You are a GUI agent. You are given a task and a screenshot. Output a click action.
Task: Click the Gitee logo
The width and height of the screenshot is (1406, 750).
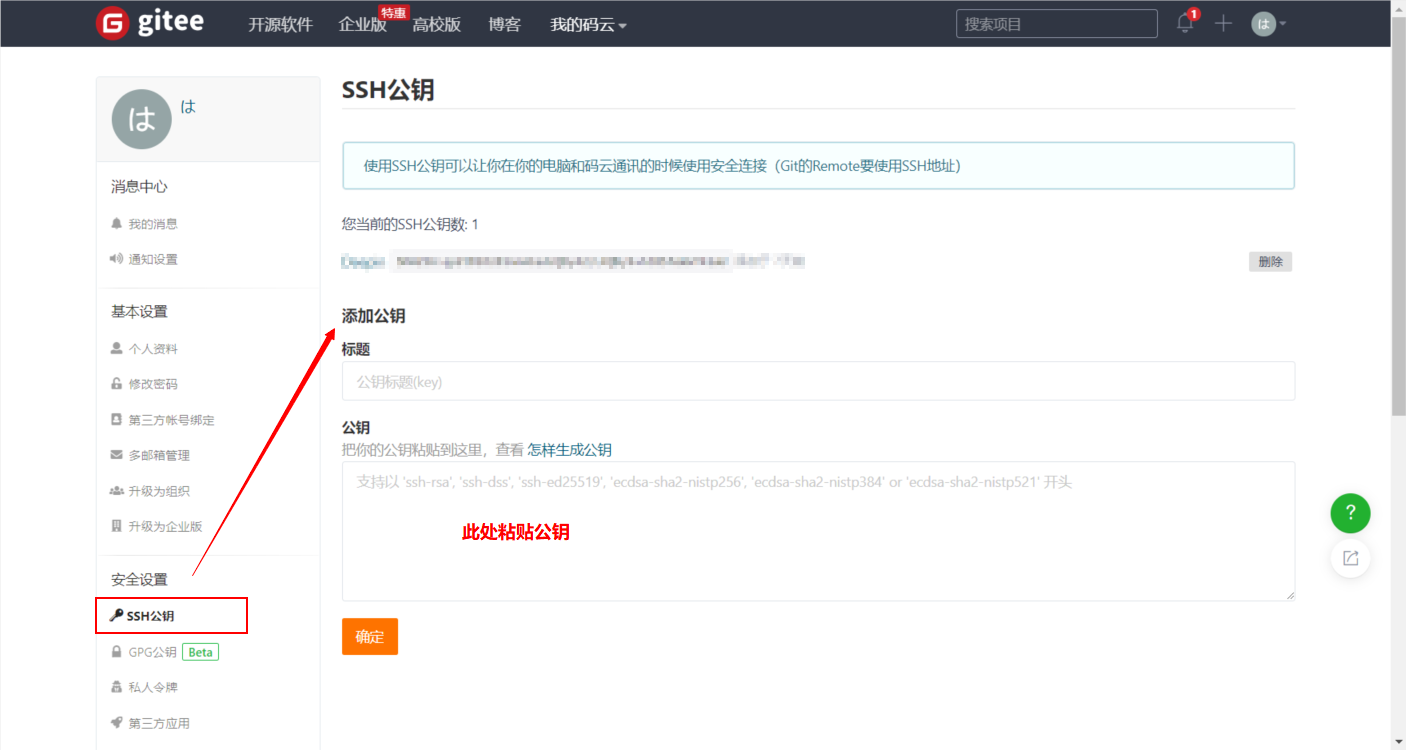150,22
